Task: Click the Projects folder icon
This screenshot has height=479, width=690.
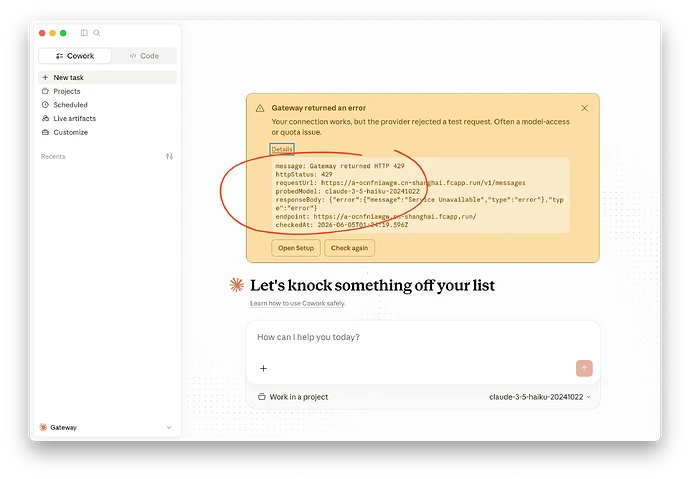Action: 45,91
